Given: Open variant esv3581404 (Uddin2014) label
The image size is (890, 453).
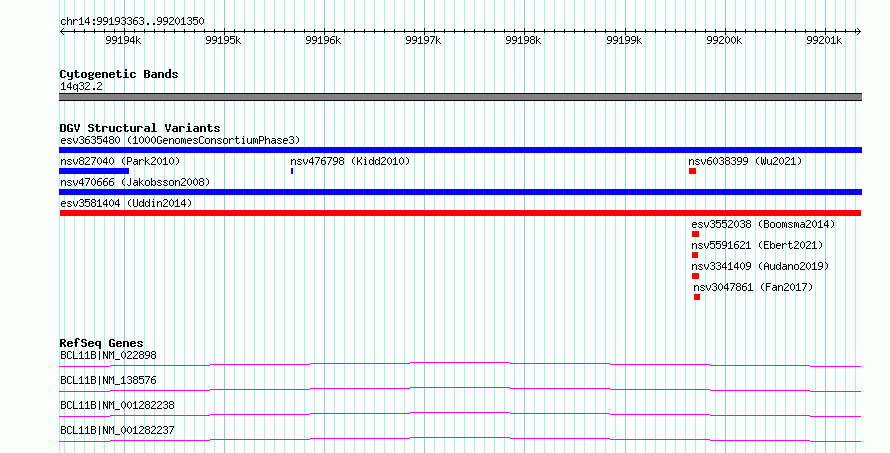Looking at the screenshot, I should (126, 203).
